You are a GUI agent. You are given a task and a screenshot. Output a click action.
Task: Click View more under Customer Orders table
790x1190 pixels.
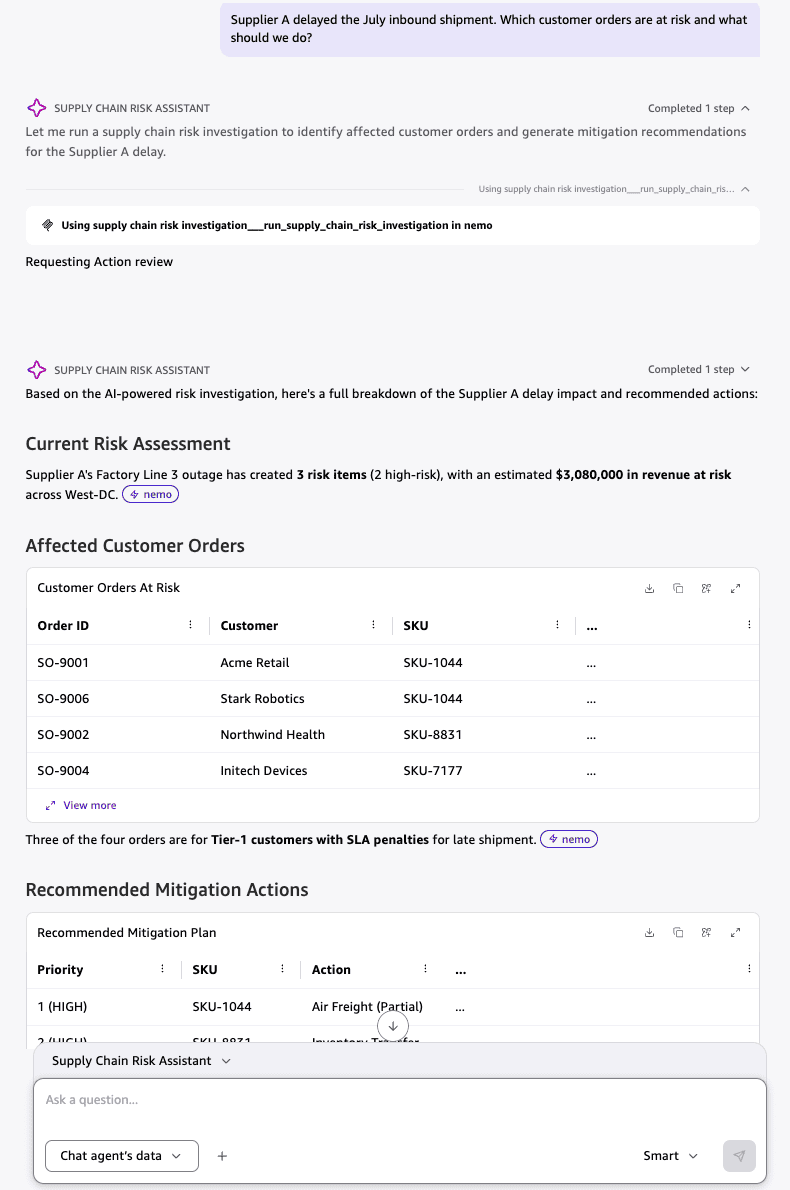click(81, 805)
